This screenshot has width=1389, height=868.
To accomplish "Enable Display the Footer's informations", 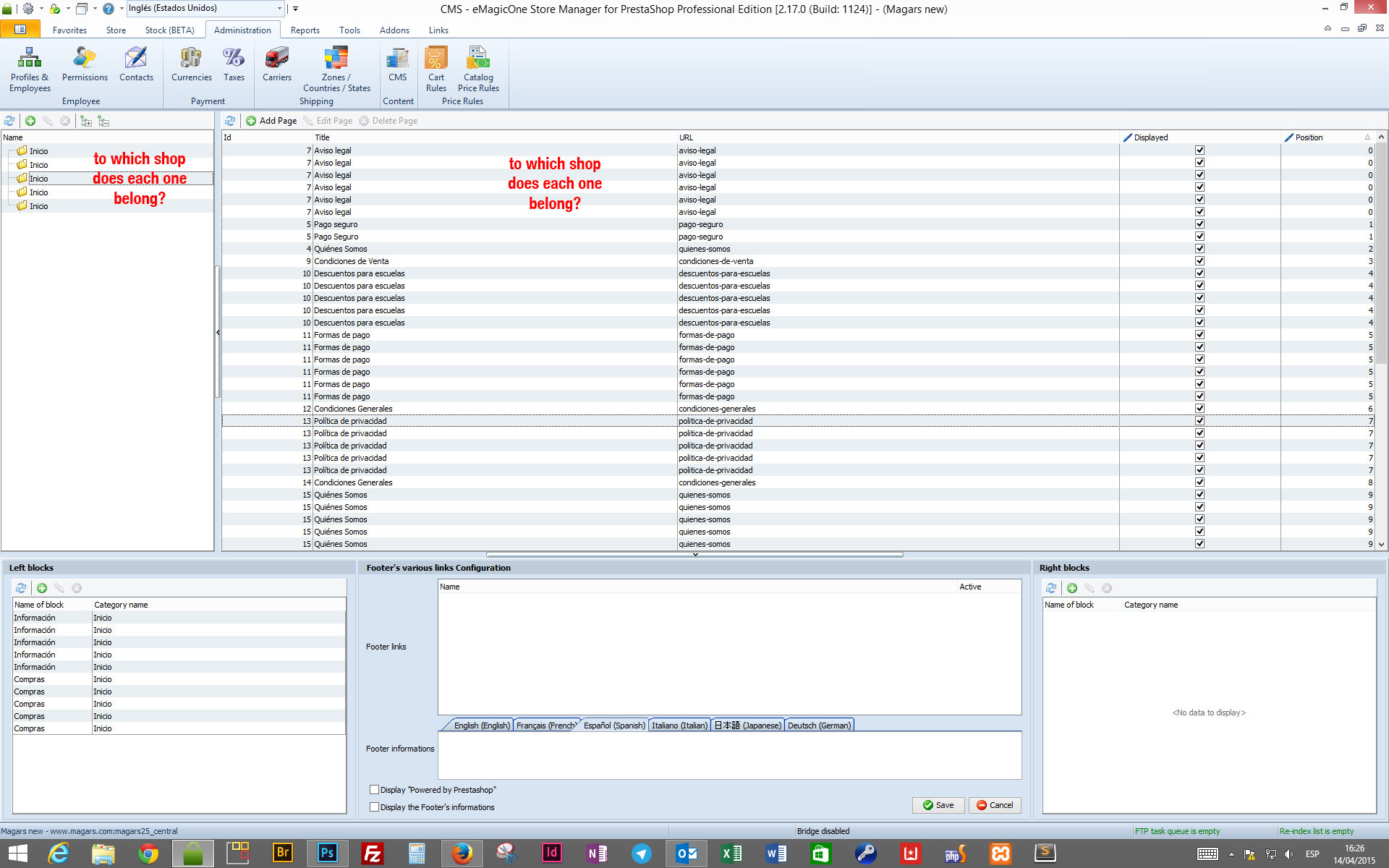I will [x=375, y=807].
